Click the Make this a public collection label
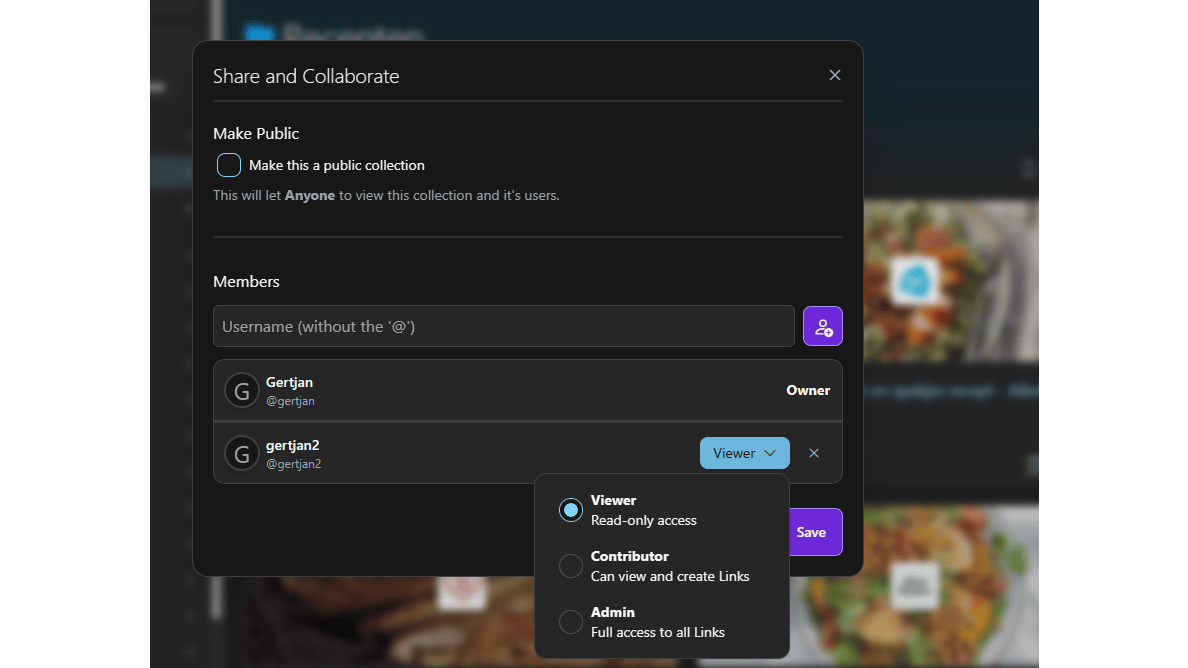The width and height of the screenshot is (1188, 668). pos(337,165)
